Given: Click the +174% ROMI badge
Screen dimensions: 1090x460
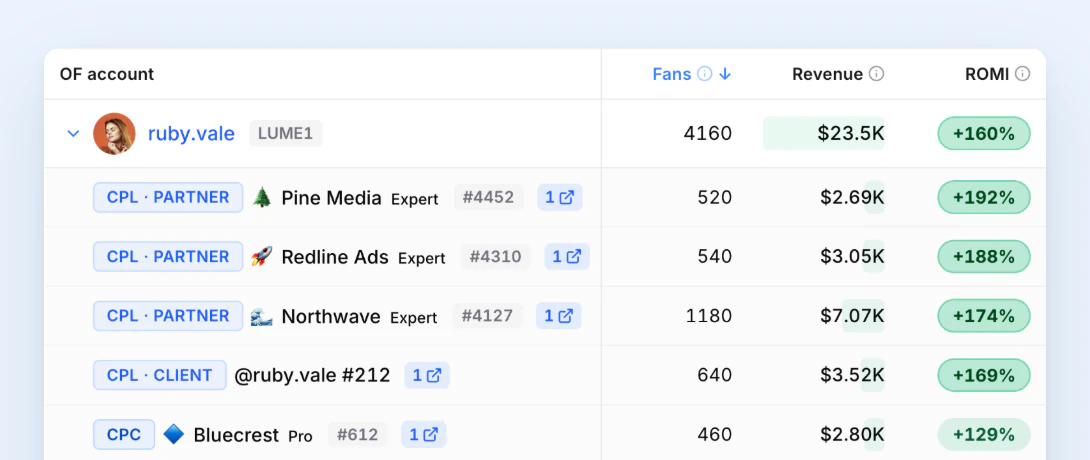Looking at the screenshot, I should point(984,316).
